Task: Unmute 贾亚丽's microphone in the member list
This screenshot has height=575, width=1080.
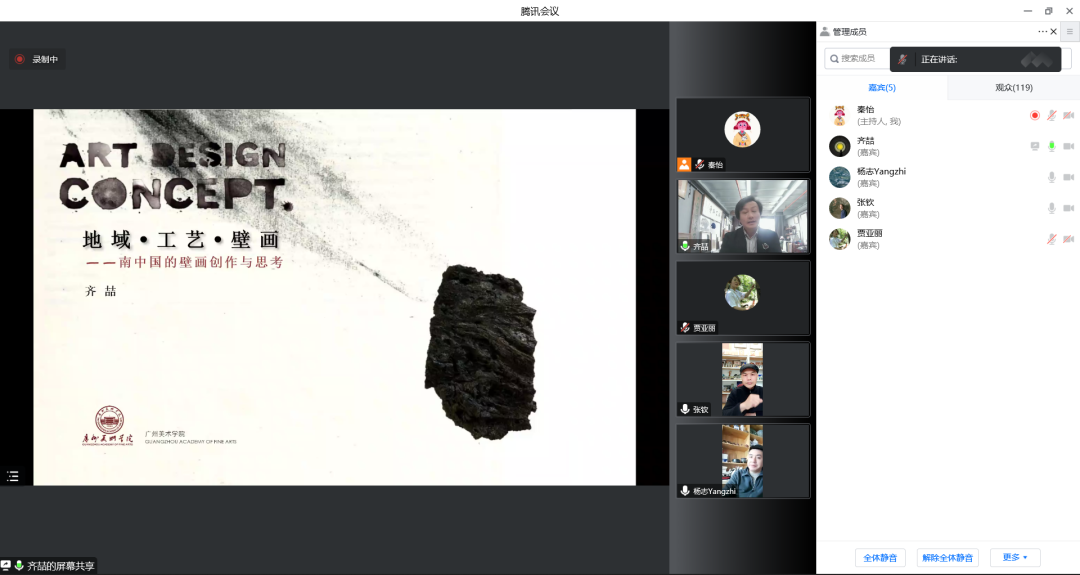Action: pos(1051,239)
